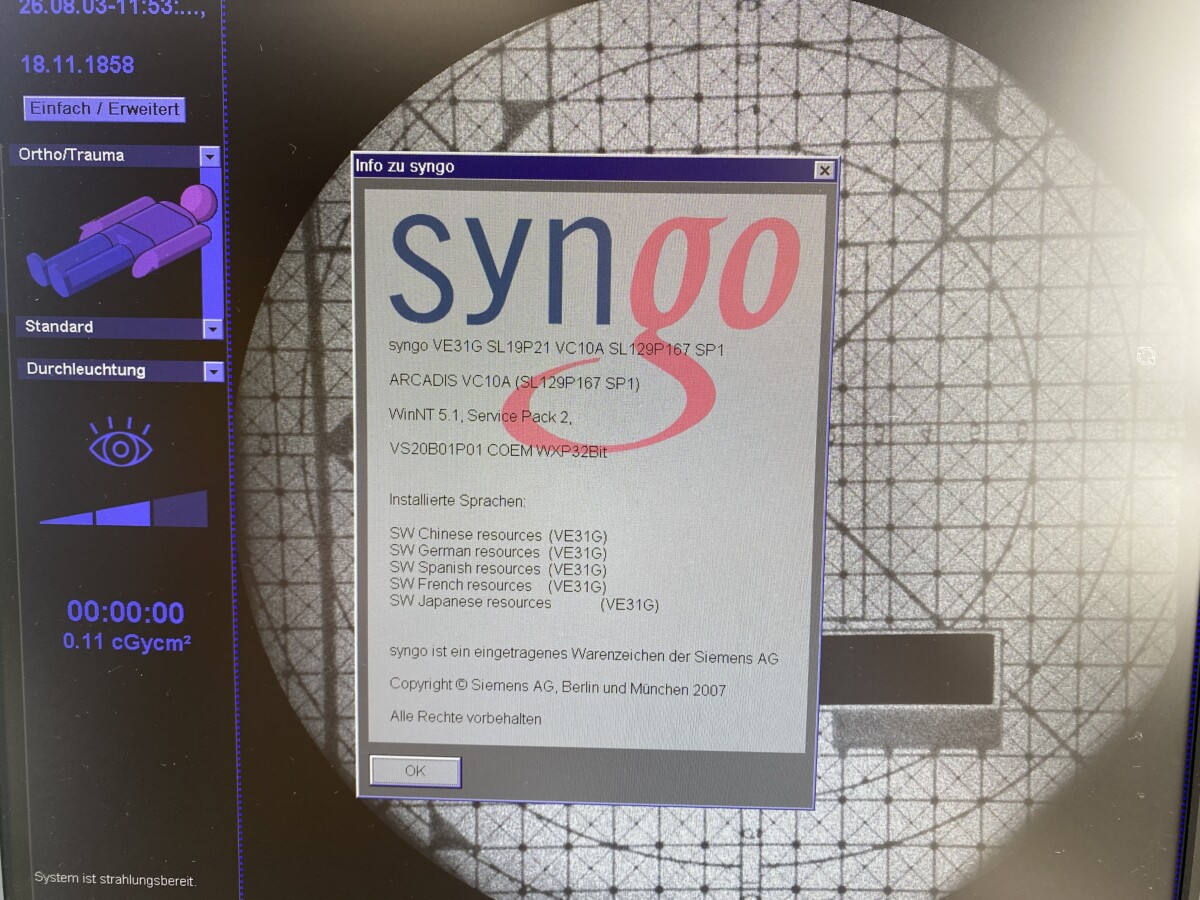Click the ARCADIS VC10A version line
Screen dimensions: 1200x900
514,382
